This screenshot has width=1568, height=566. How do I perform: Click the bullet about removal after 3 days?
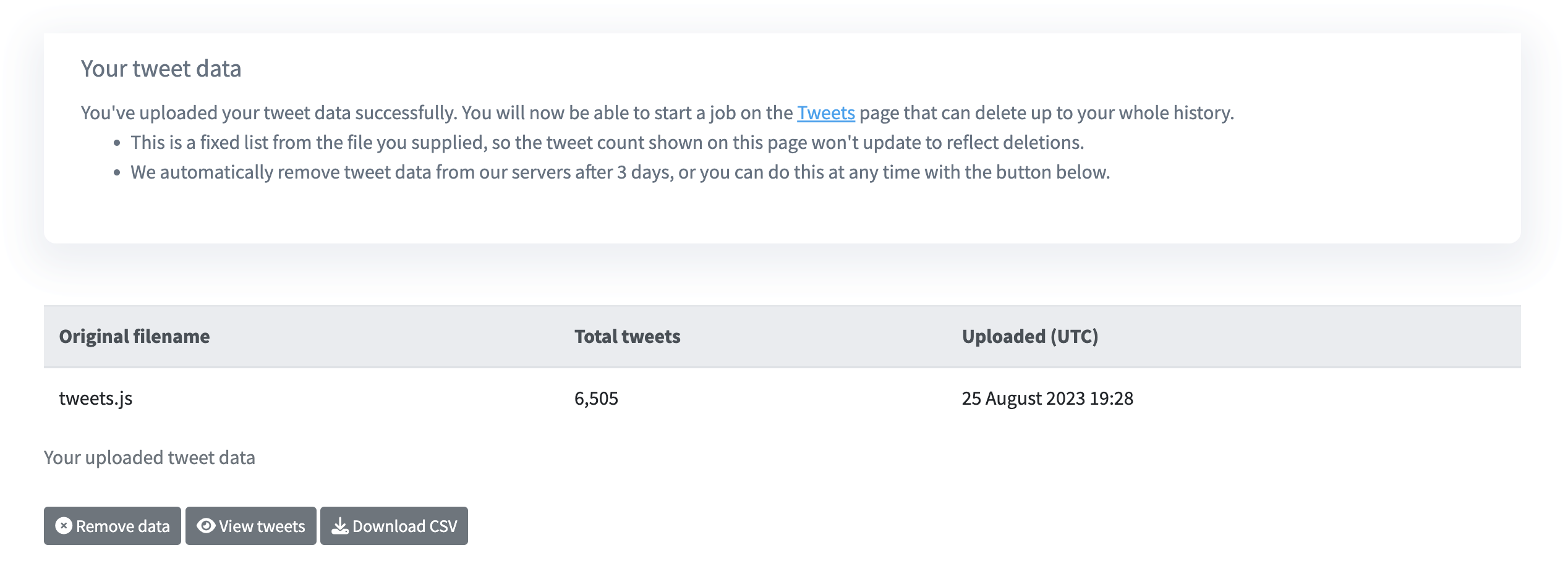pos(620,172)
